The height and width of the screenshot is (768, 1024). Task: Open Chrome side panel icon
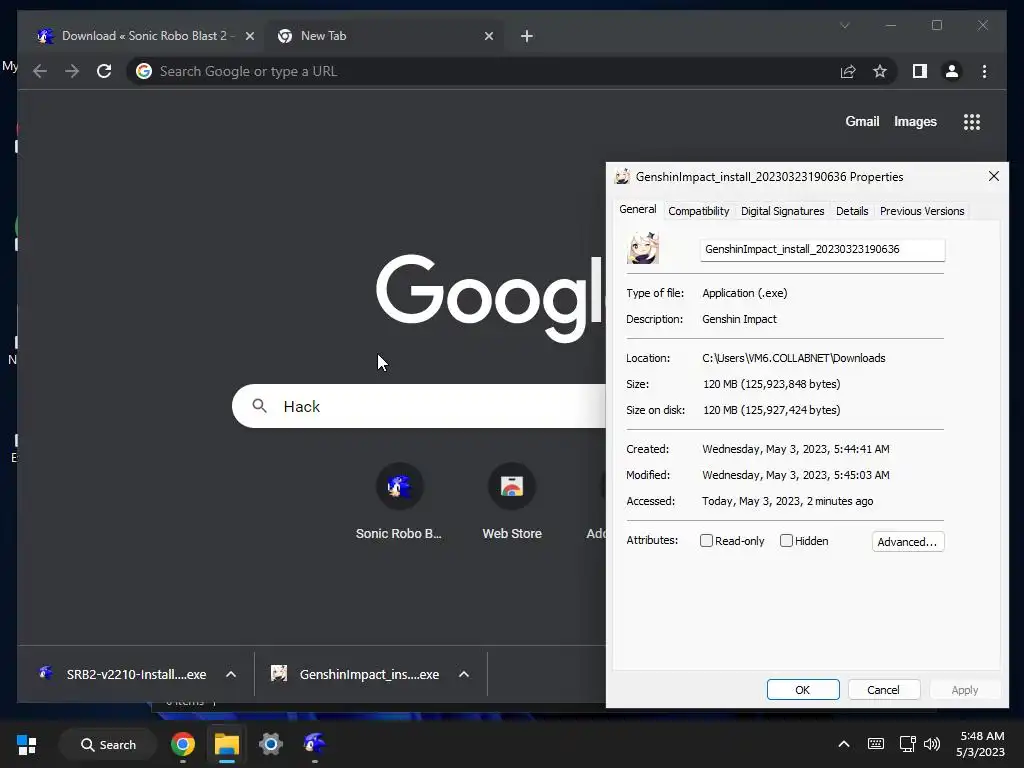pos(920,71)
